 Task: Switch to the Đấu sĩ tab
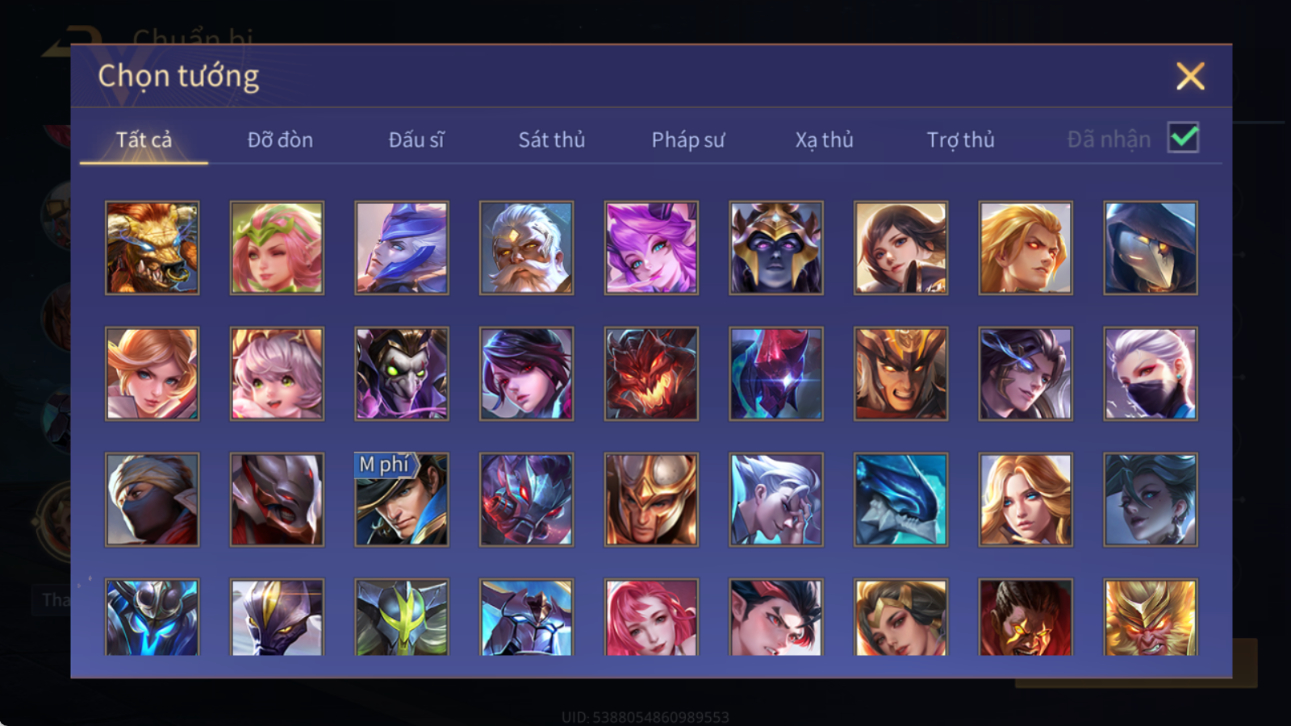pyautogui.click(x=416, y=140)
